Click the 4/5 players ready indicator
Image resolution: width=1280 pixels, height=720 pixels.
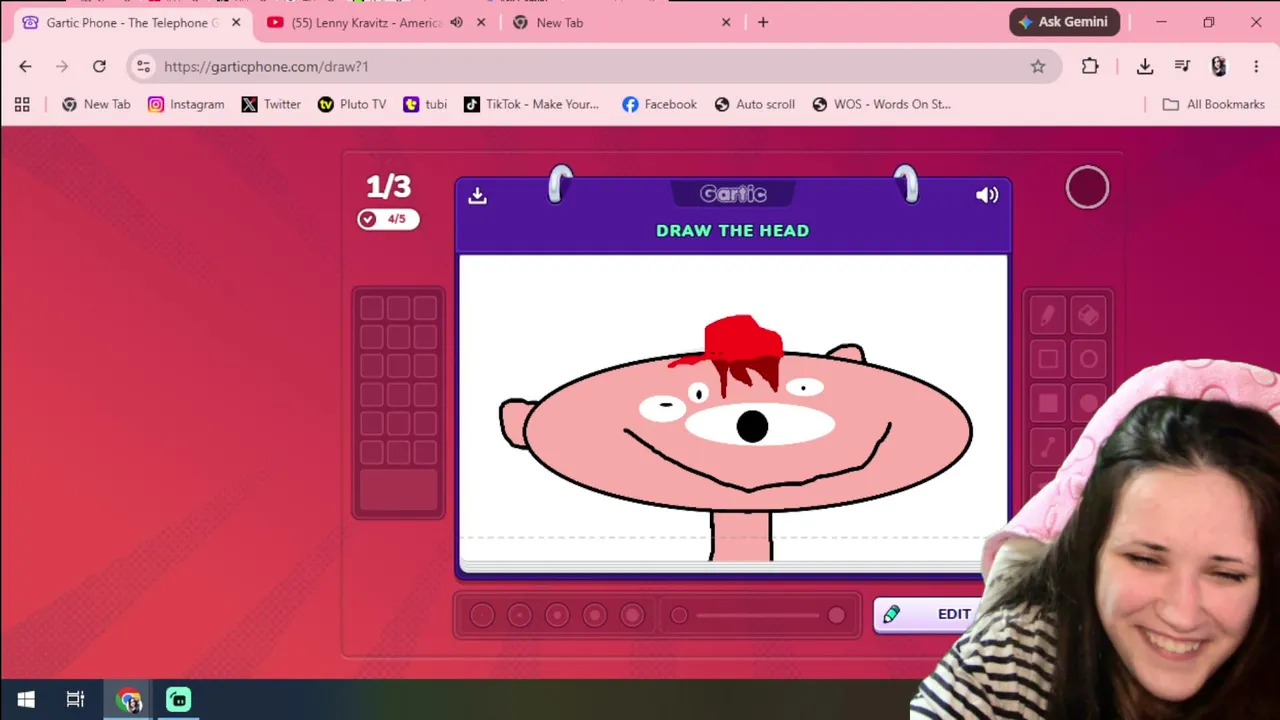(388, 219)
